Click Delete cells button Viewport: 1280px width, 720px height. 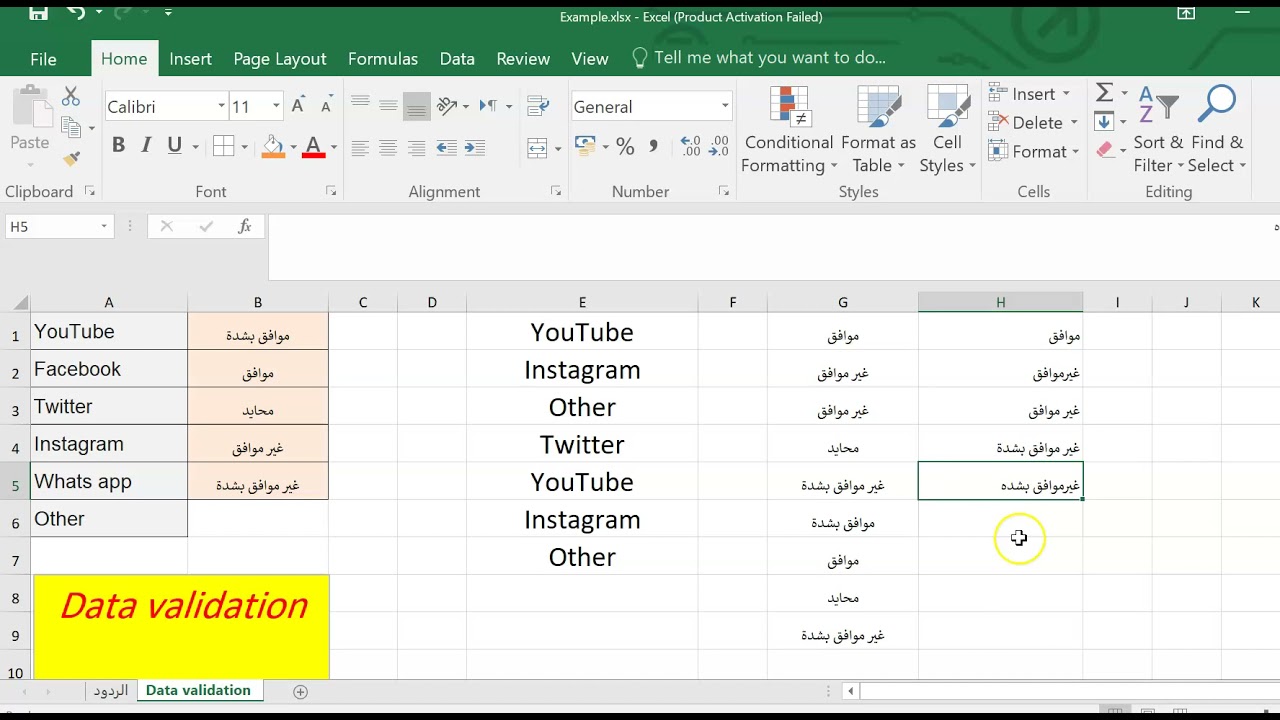(x=1033, y=123)
